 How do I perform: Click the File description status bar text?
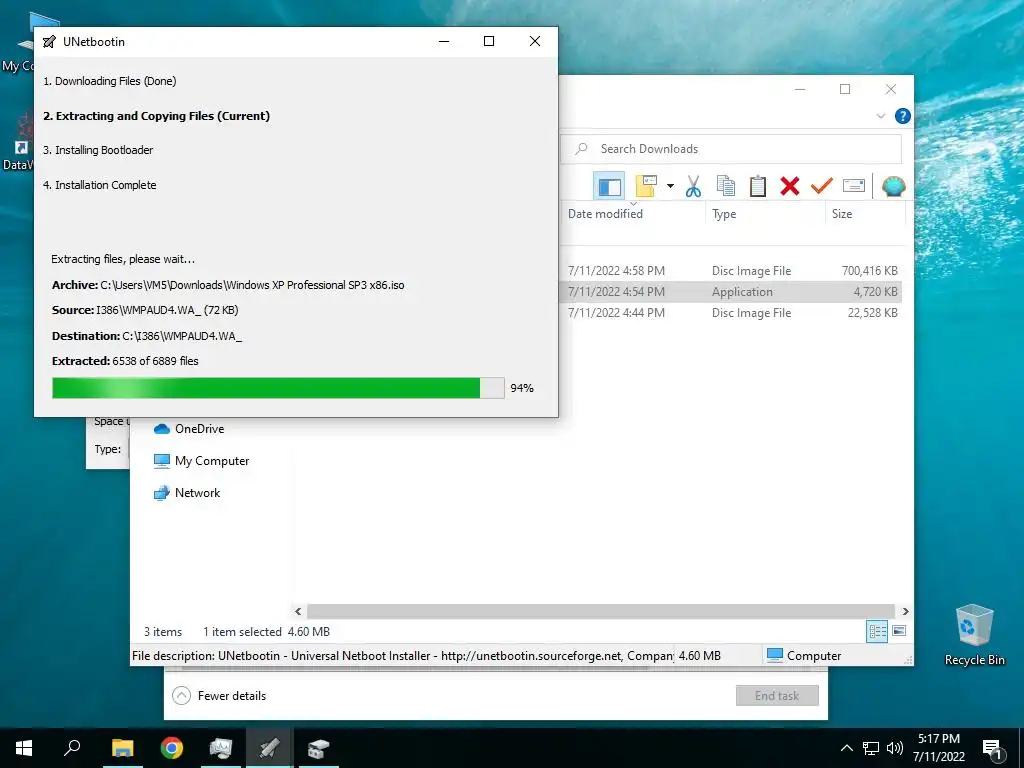402,656
